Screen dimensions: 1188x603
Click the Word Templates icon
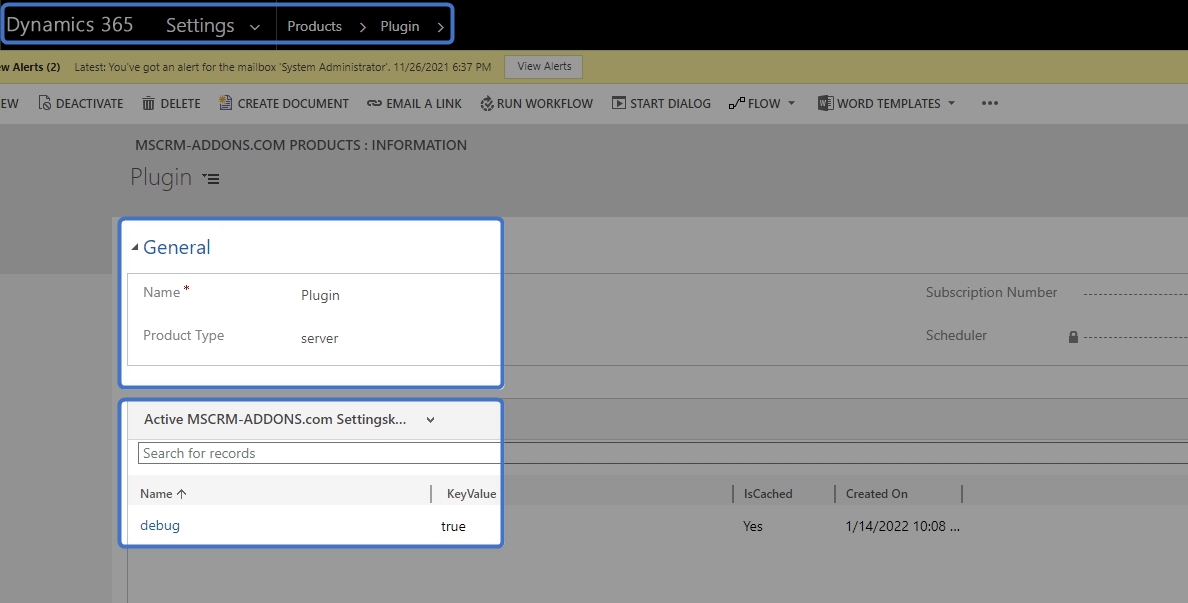point(825,103)
